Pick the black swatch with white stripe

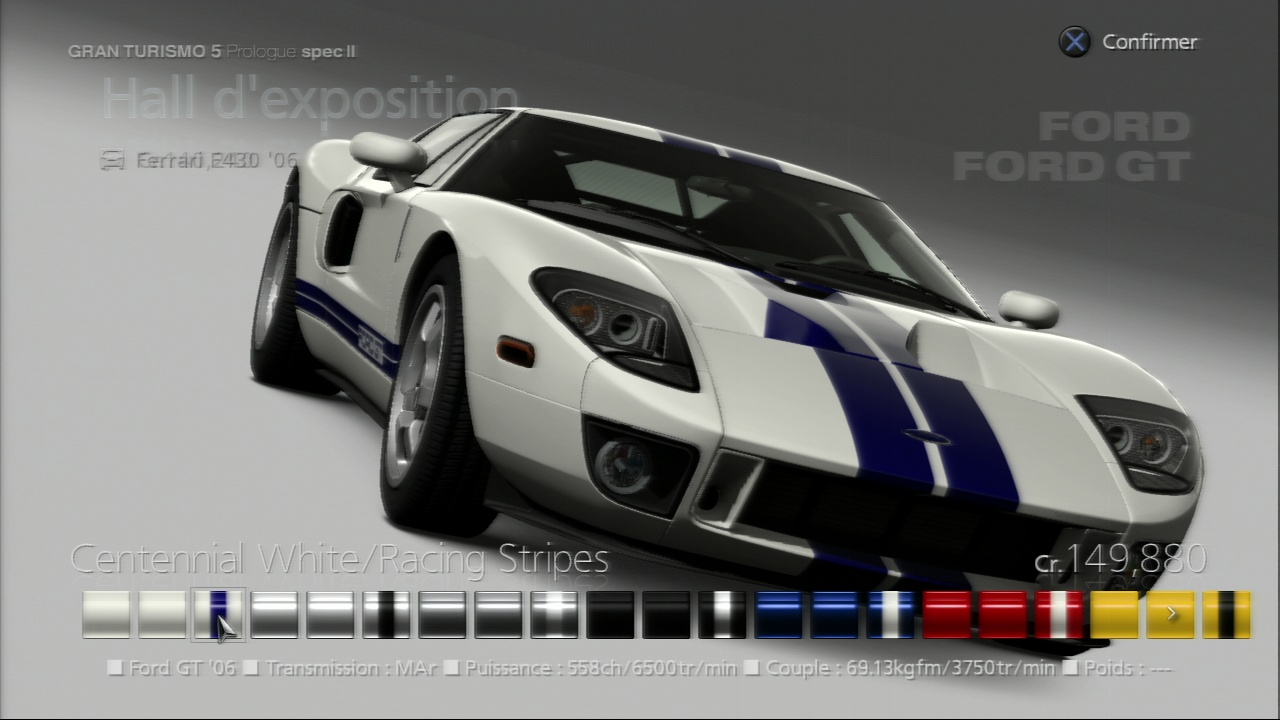coord(722,614)
